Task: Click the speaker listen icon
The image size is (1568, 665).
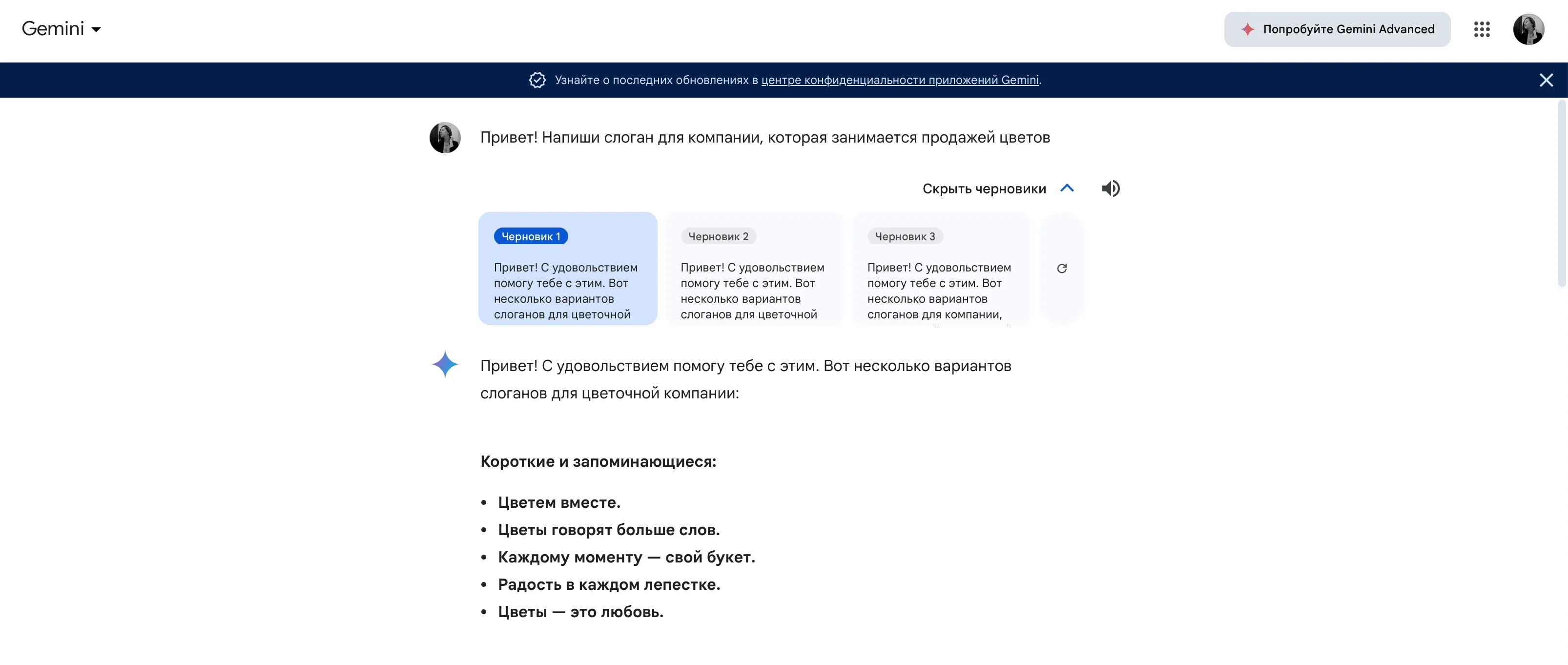Action: [1110, 189]
